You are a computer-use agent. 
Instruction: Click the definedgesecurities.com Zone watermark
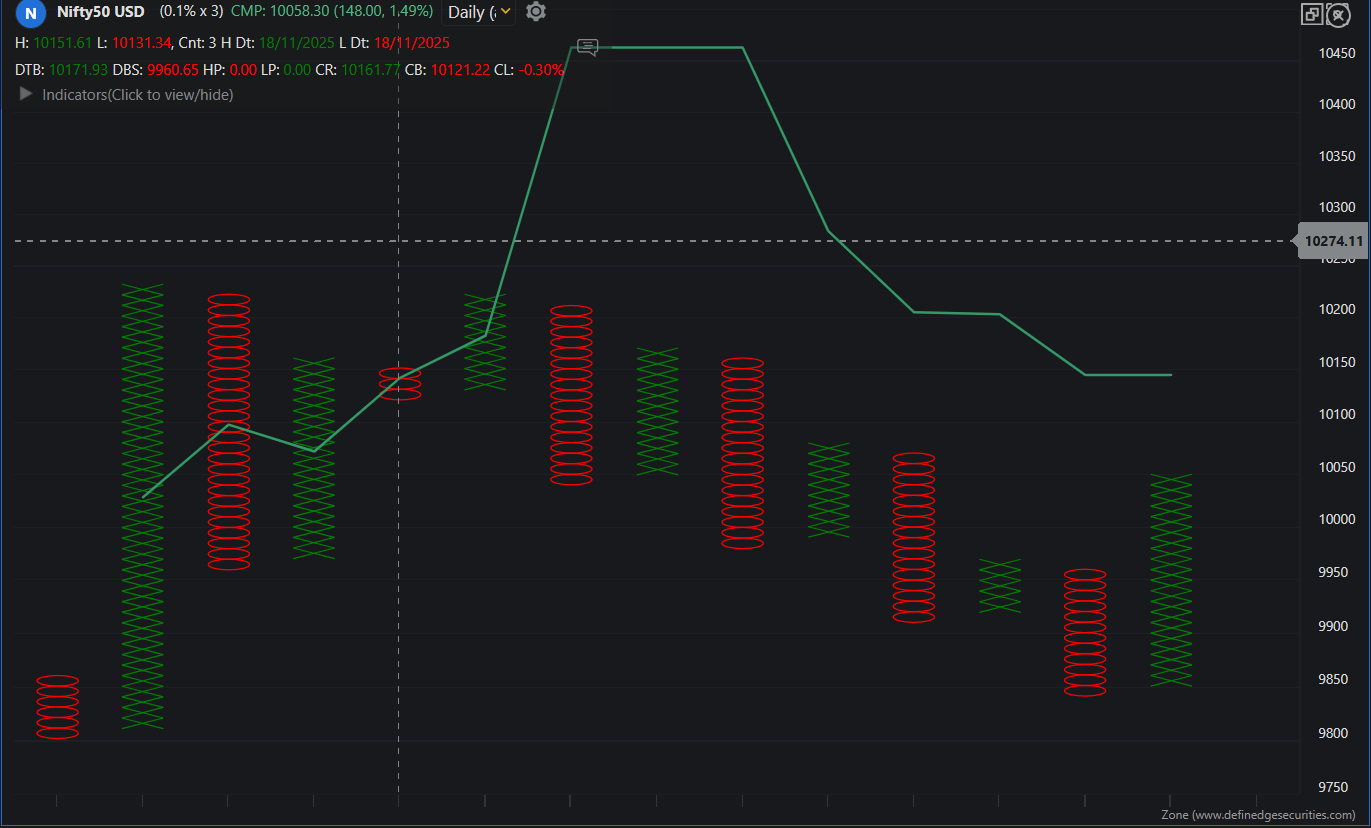tap(1257, 815)
